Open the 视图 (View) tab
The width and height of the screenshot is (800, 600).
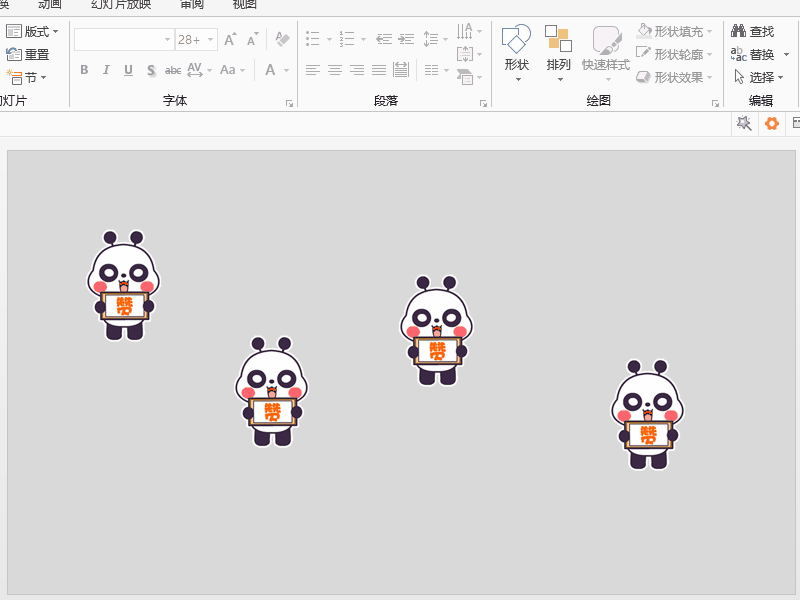pos(243,4)
